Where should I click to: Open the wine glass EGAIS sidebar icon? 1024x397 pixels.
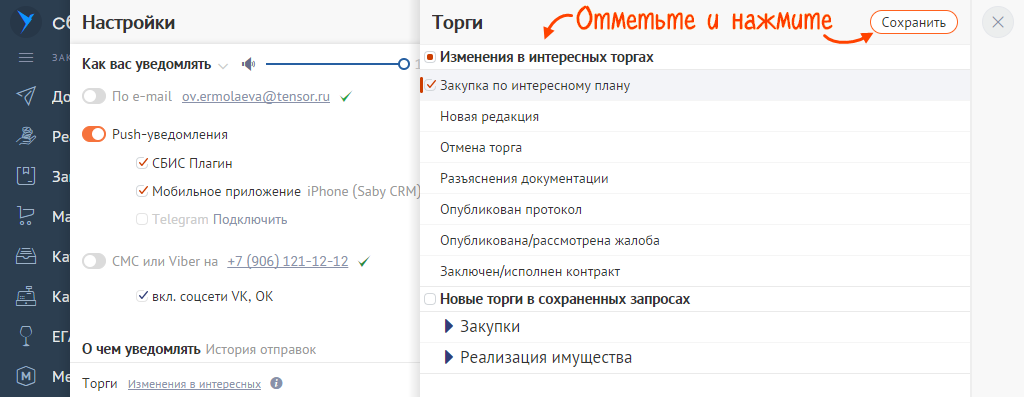point(26,337)
